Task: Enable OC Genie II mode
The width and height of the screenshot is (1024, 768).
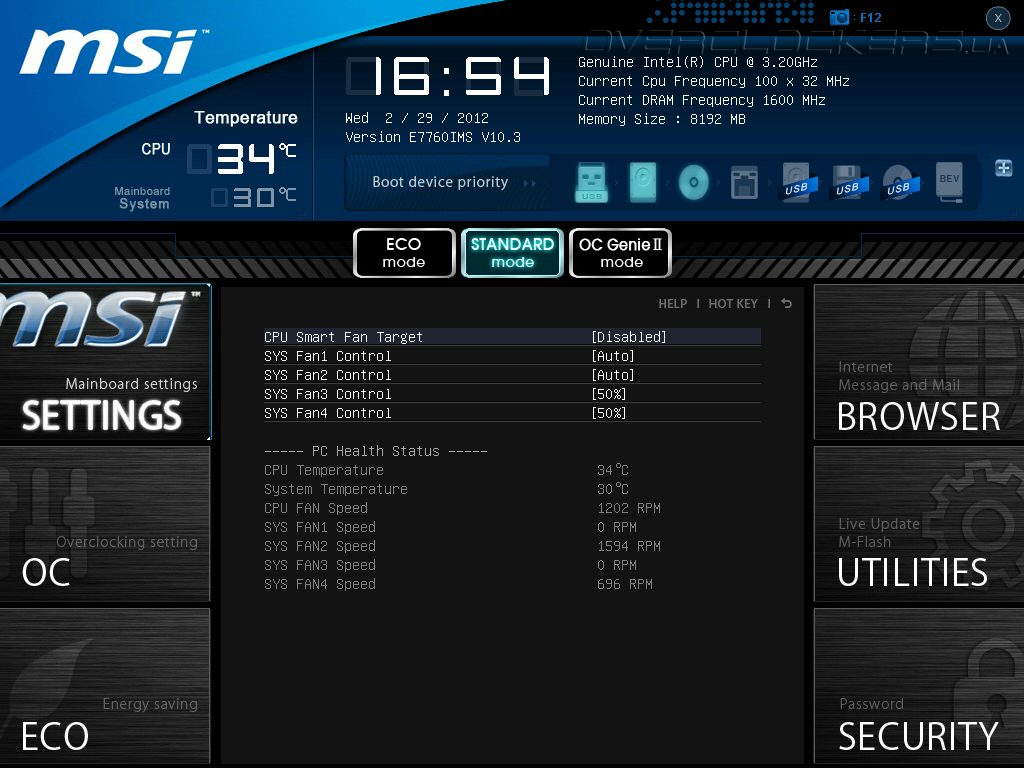Action: (x=620, y=253)
